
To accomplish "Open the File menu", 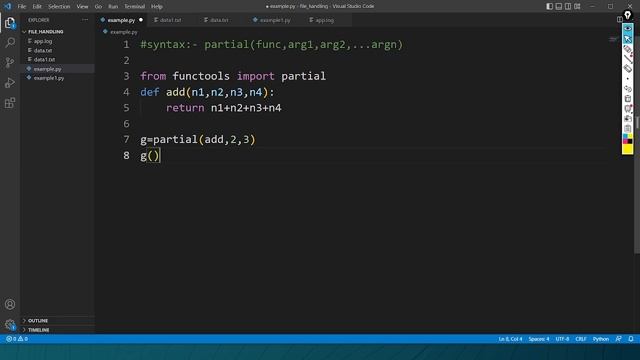I will 22,7.
